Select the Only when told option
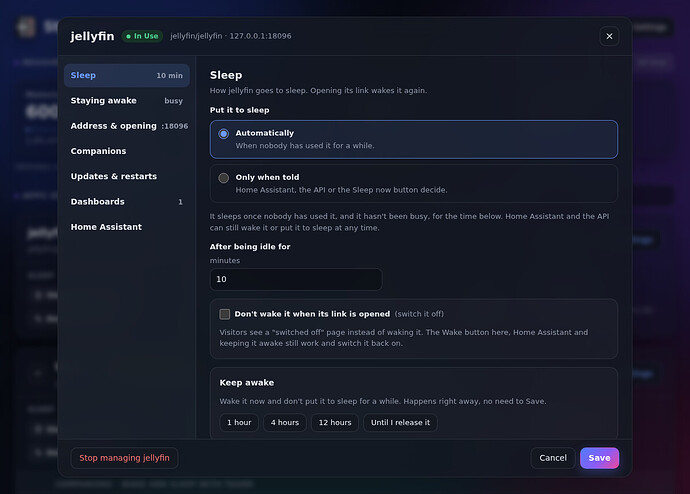 coord(414,183)
